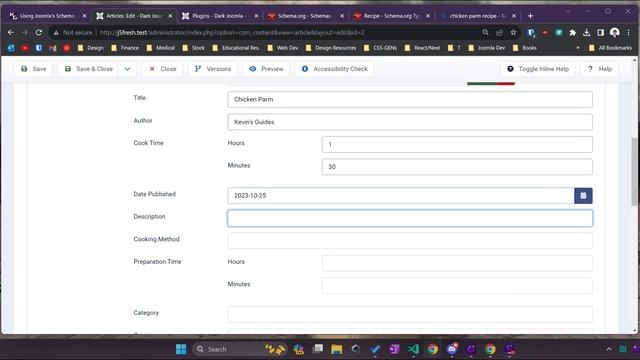Open the Books bookmarks folder
Screen dimensions: 640x360
pyautogui.click(x=524, y=48)
